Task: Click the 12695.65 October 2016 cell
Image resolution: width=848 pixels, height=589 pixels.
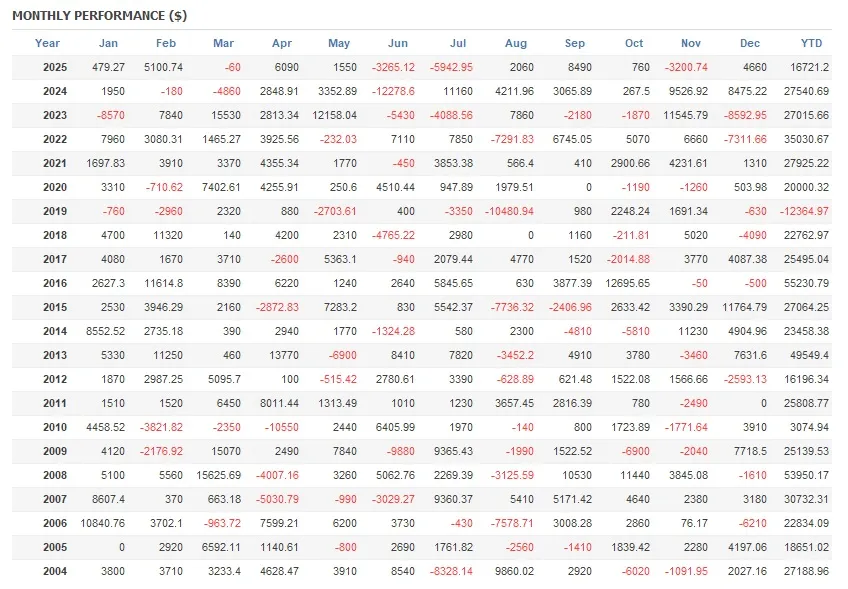Action: pyautogui.click(x=628, y=283)
